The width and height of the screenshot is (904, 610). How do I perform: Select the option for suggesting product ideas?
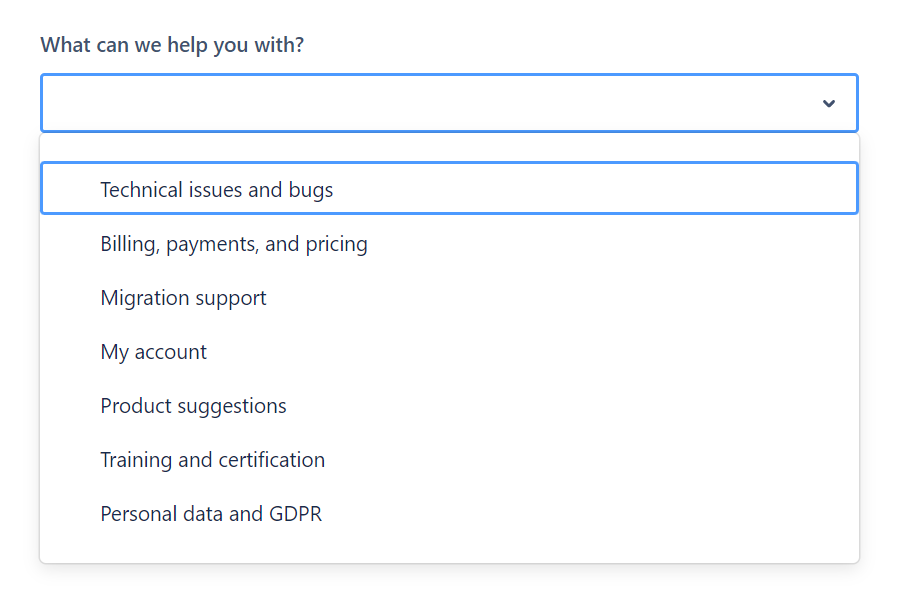click(193, 406)
